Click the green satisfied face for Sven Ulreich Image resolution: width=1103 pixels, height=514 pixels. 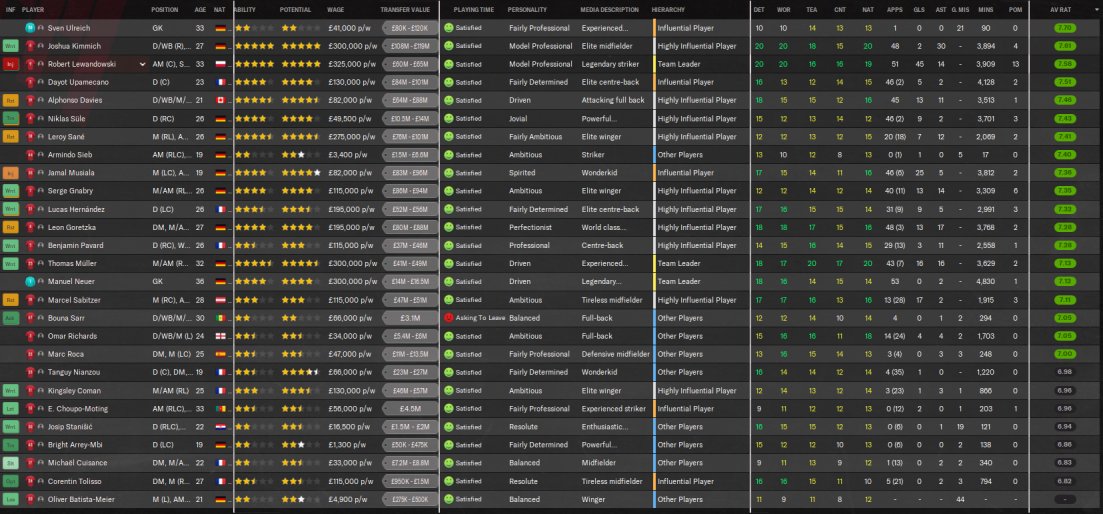449,27
